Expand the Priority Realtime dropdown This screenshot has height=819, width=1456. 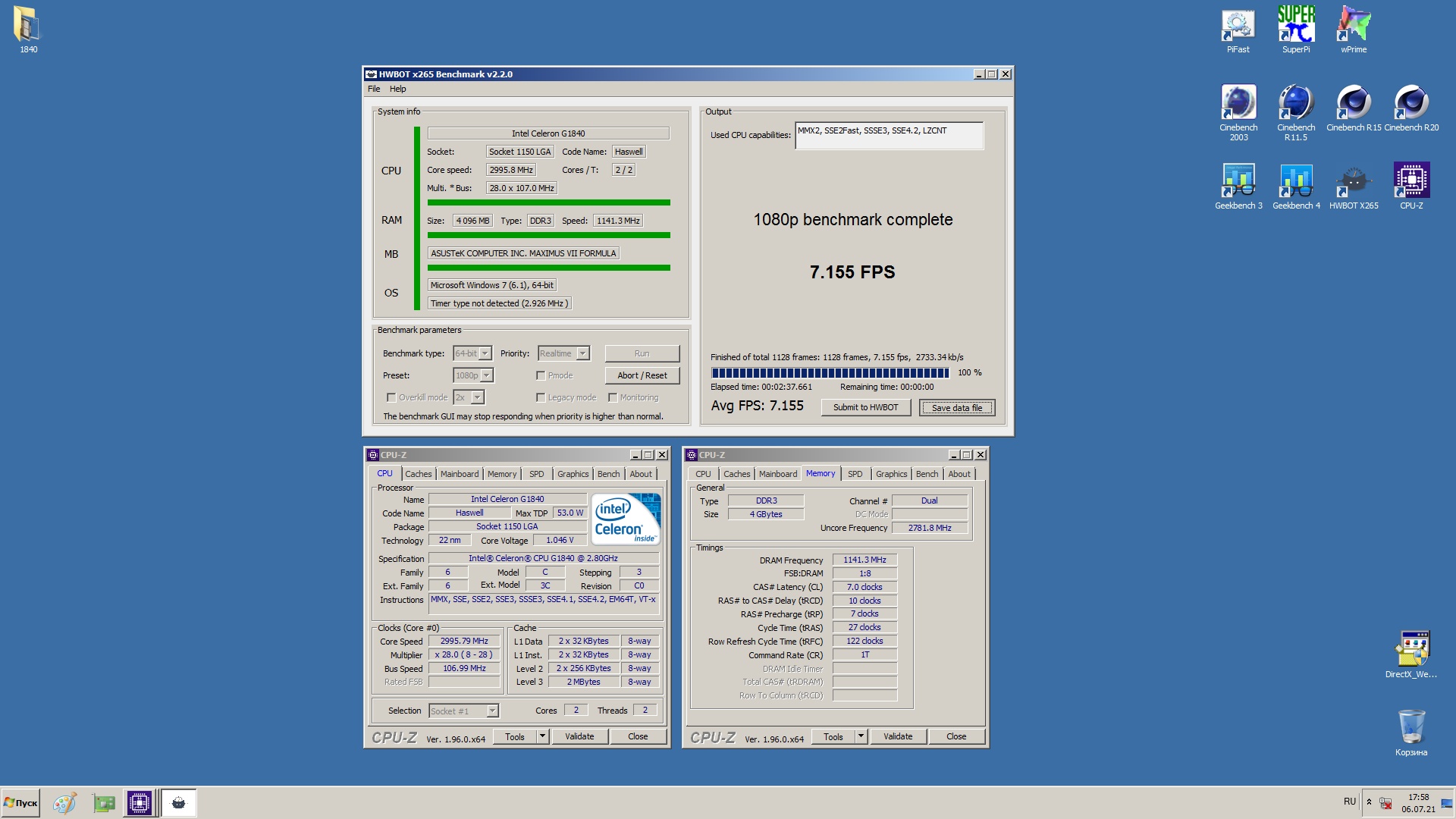pos(582,353)
